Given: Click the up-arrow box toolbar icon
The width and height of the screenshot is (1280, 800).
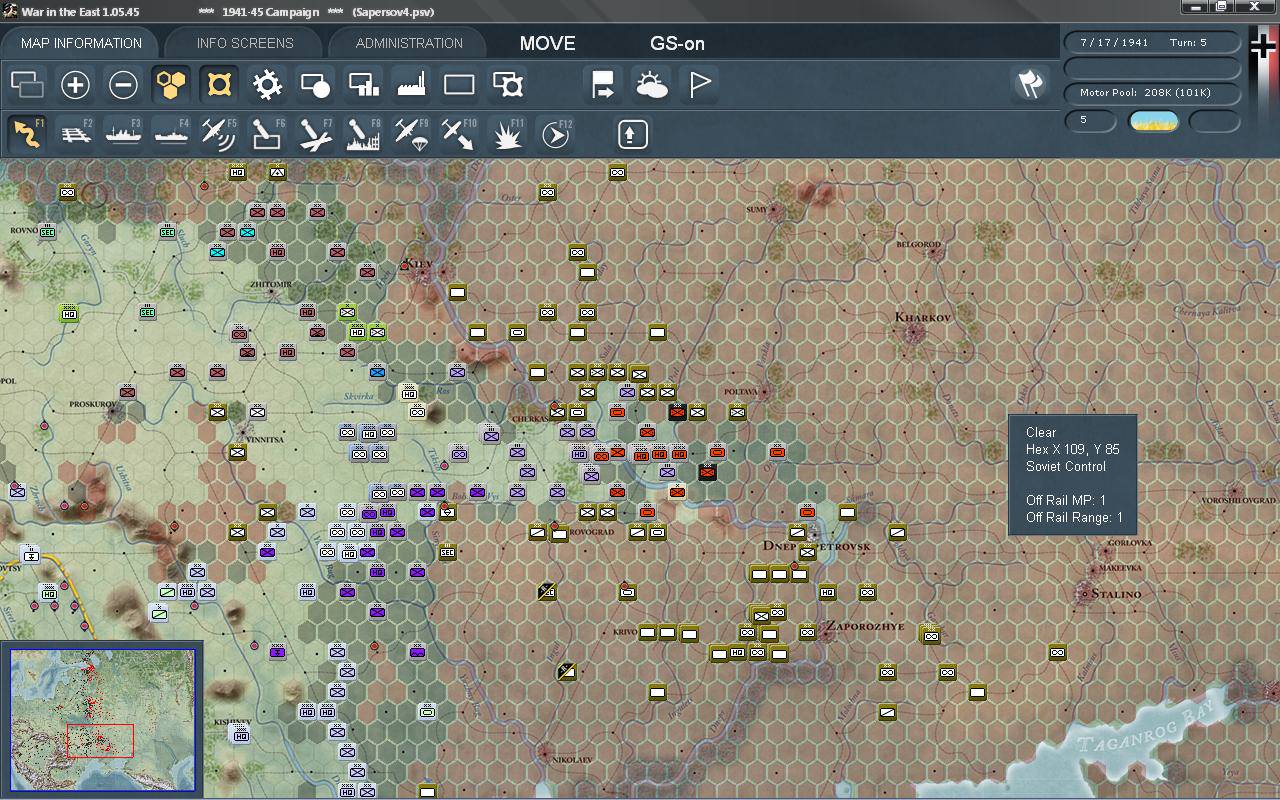Looking at the screenshot, I should click(632, 133).
